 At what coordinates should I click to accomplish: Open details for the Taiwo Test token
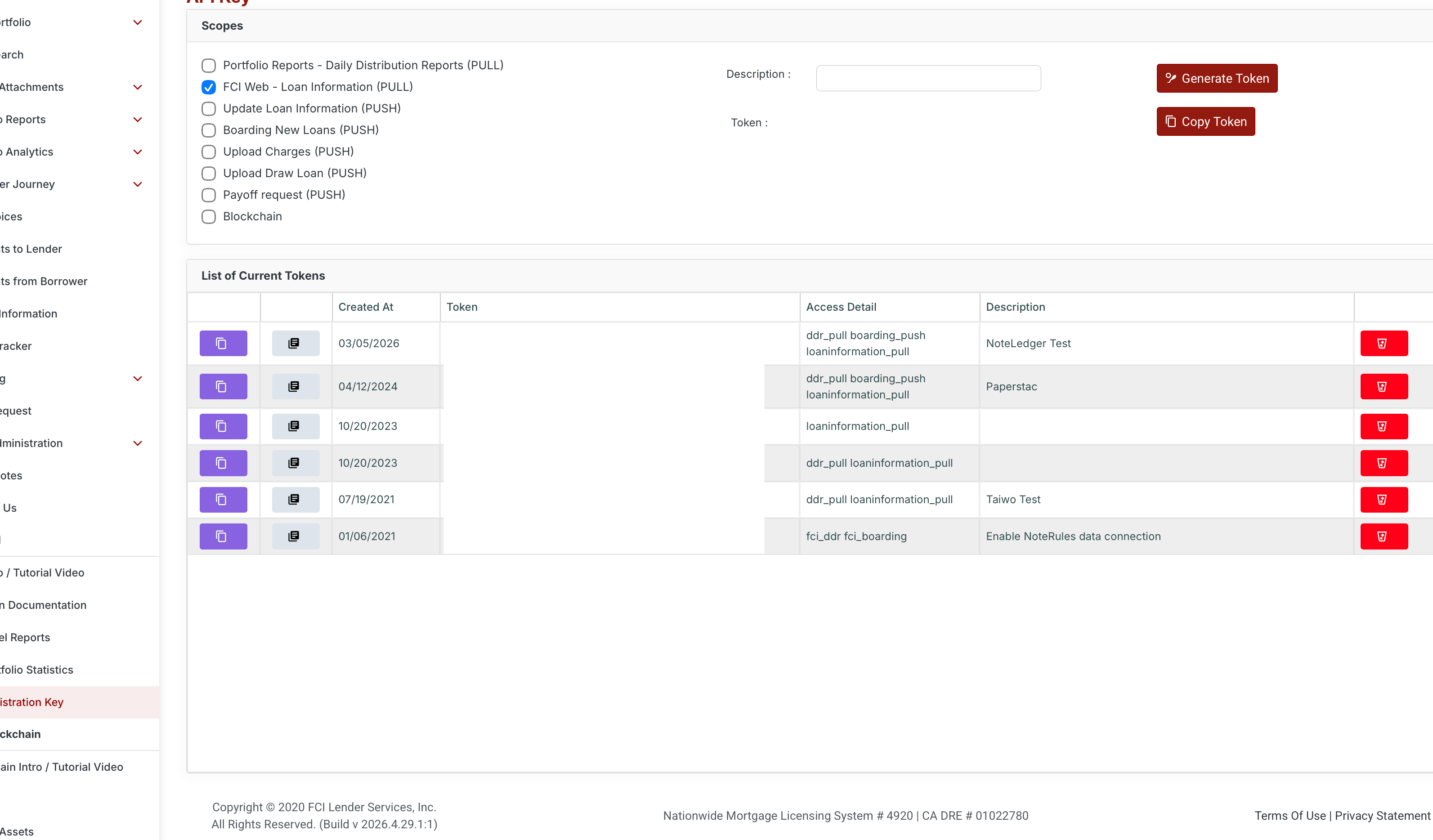(x=296, y=500)
